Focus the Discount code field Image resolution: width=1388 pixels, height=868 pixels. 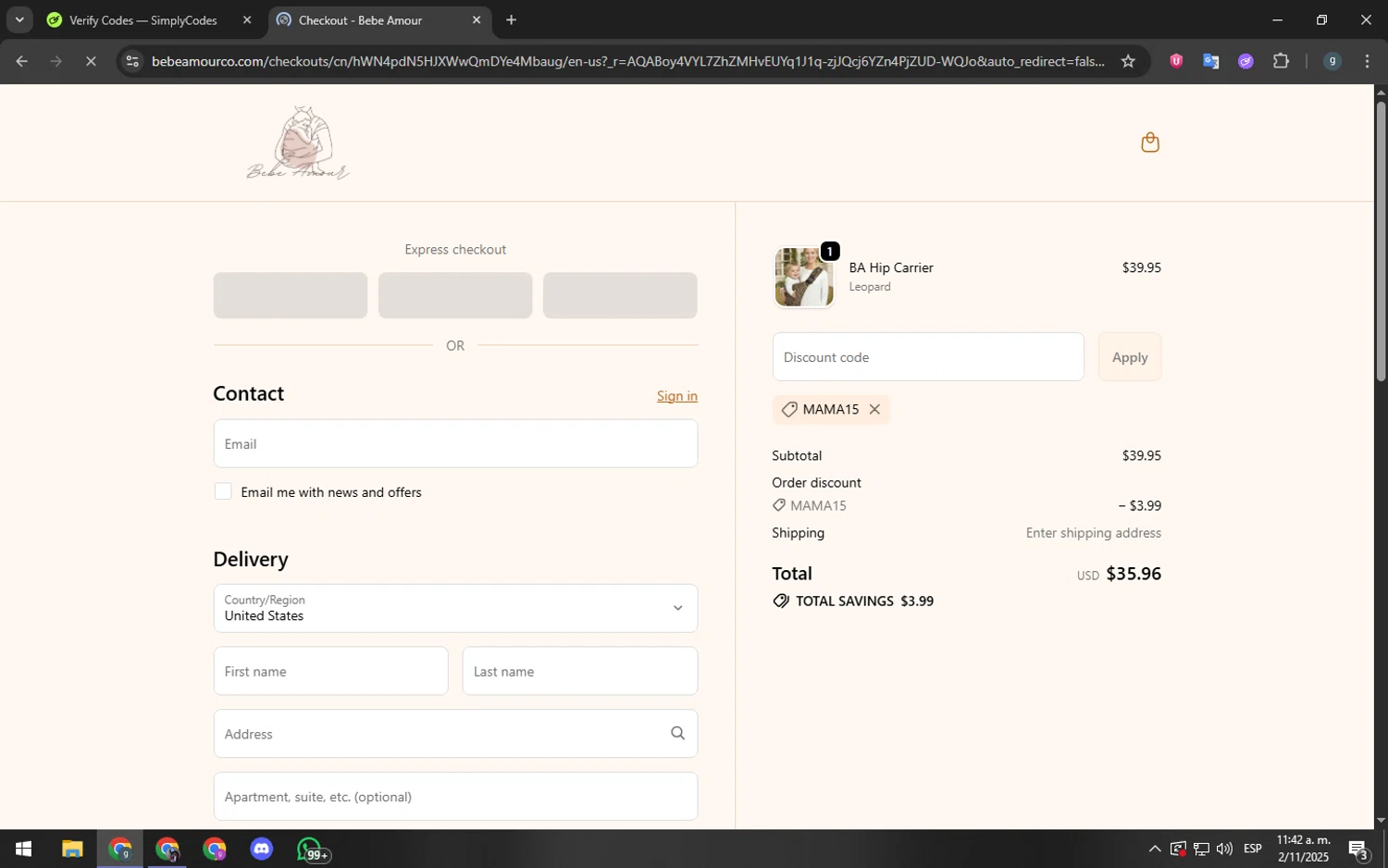point(928,357)
